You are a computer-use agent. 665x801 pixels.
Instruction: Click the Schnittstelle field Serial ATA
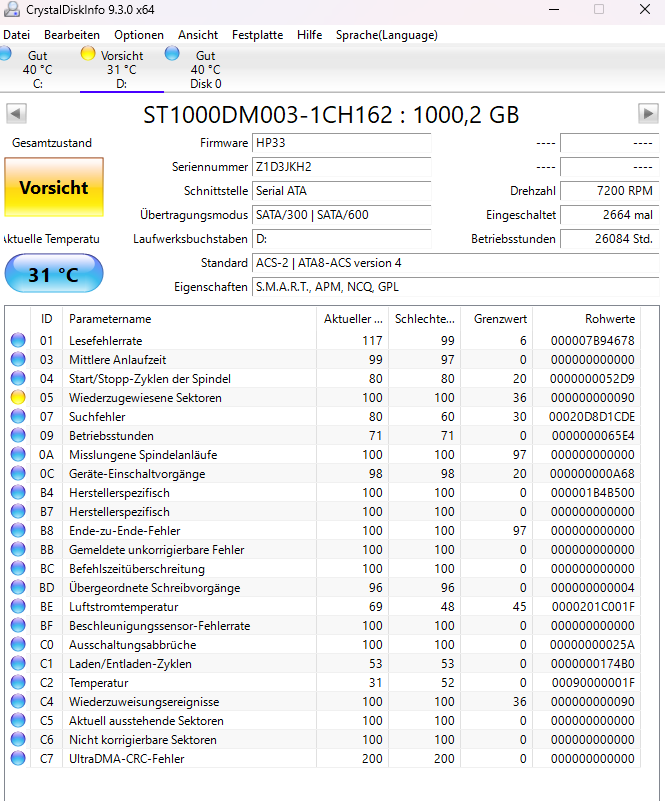342,191
